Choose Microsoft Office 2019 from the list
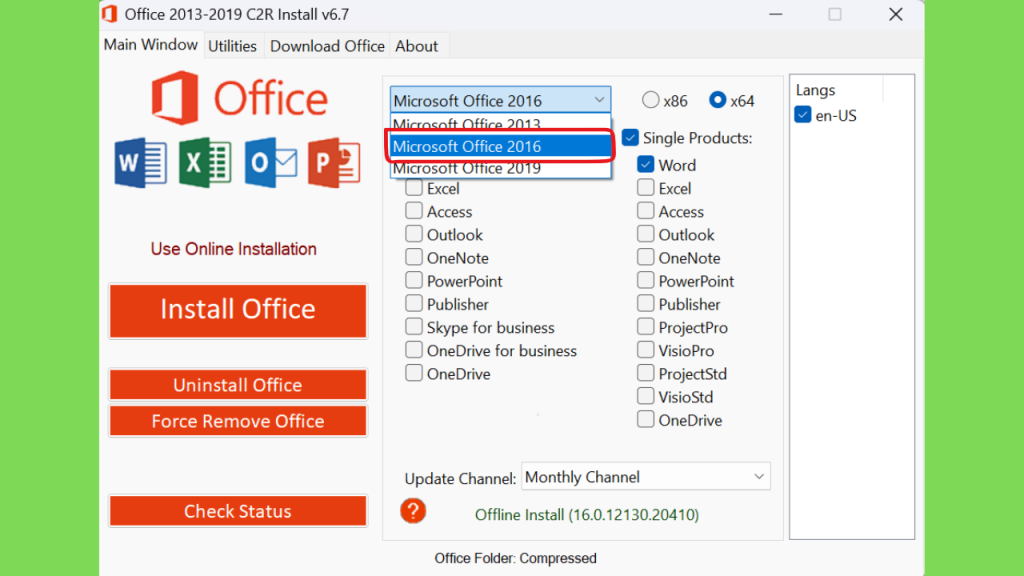The height and width of the screenshot is (576, 1024). pyautogui.click(x=500, y=168)
